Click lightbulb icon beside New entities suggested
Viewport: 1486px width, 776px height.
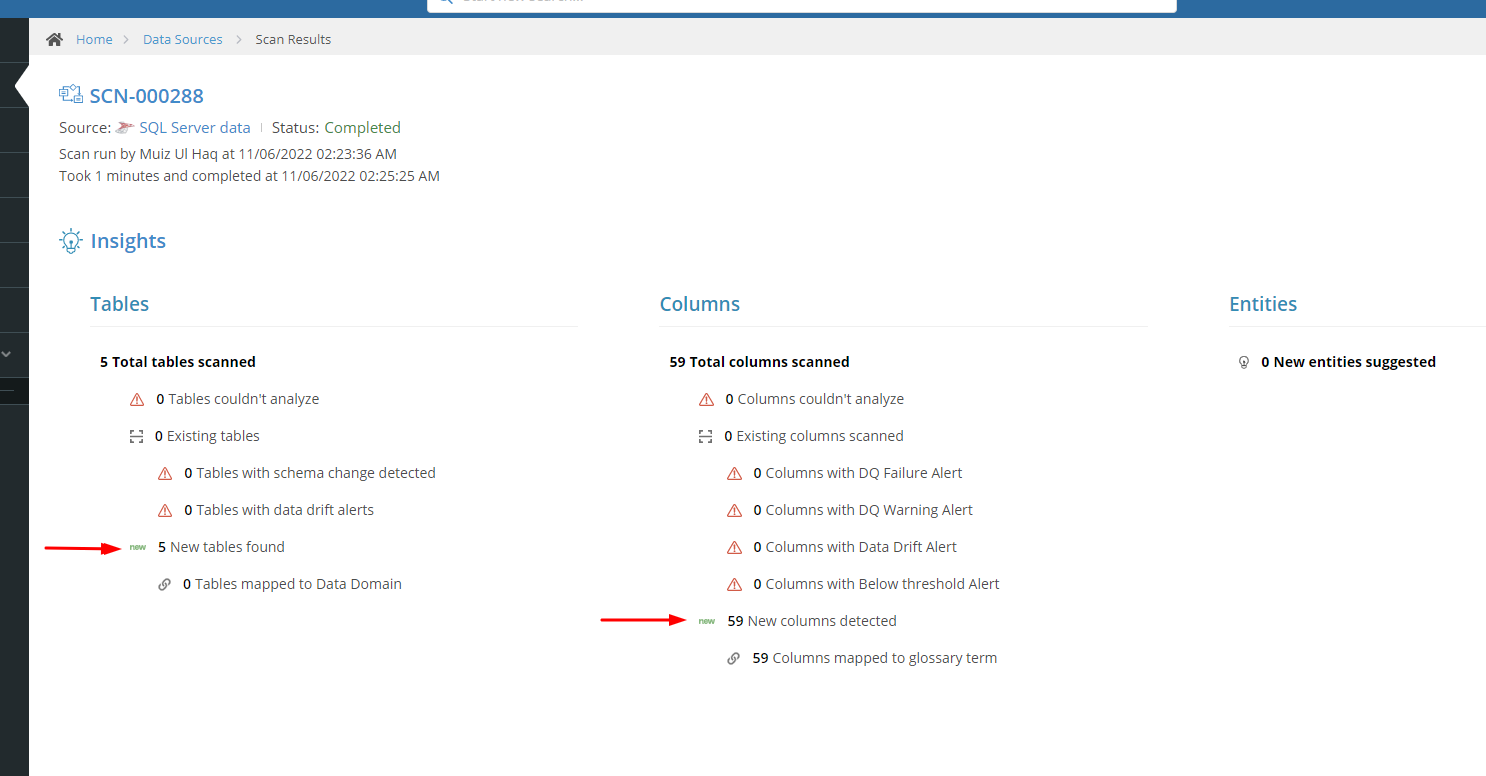(1244, 362)
